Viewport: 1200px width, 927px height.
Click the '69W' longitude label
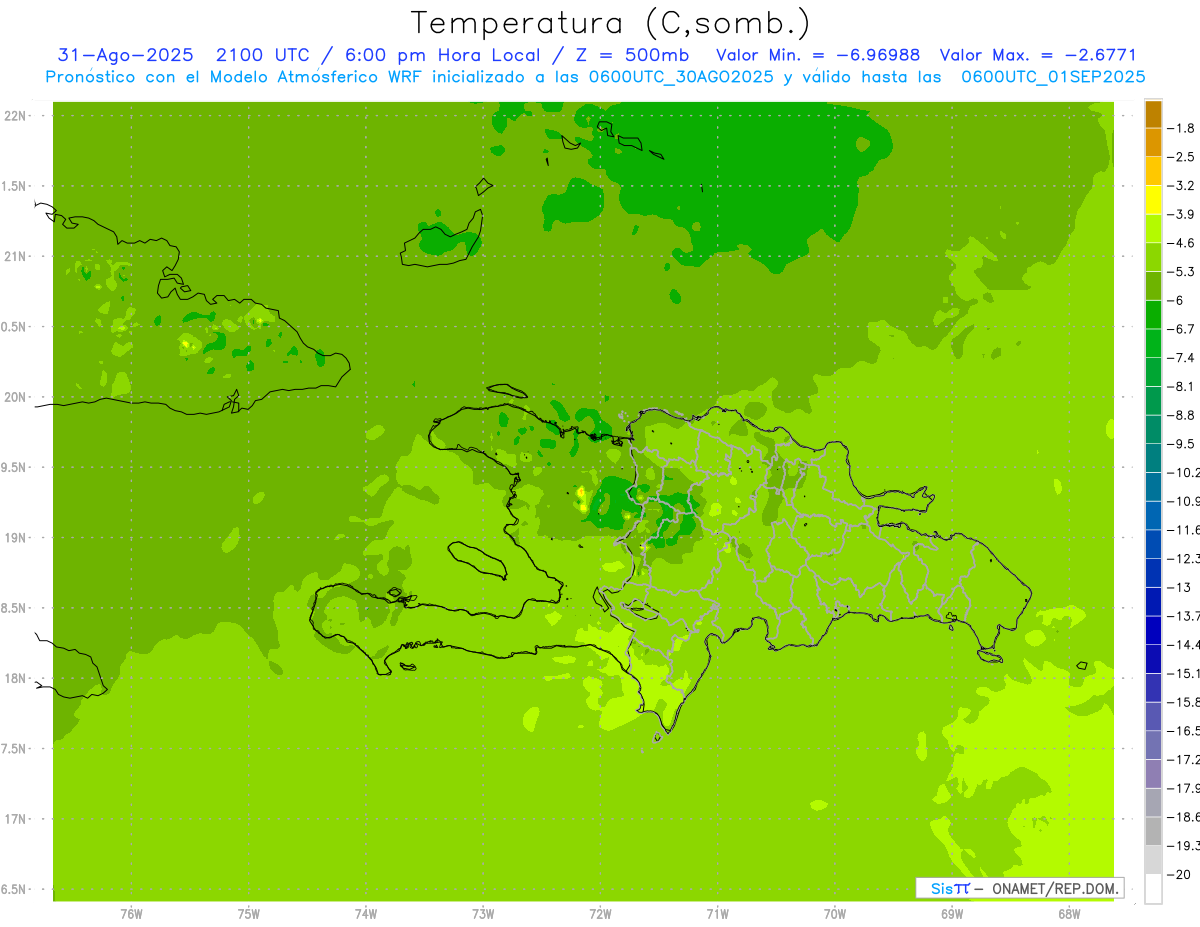pyautogui.click(x=952, y=914)
